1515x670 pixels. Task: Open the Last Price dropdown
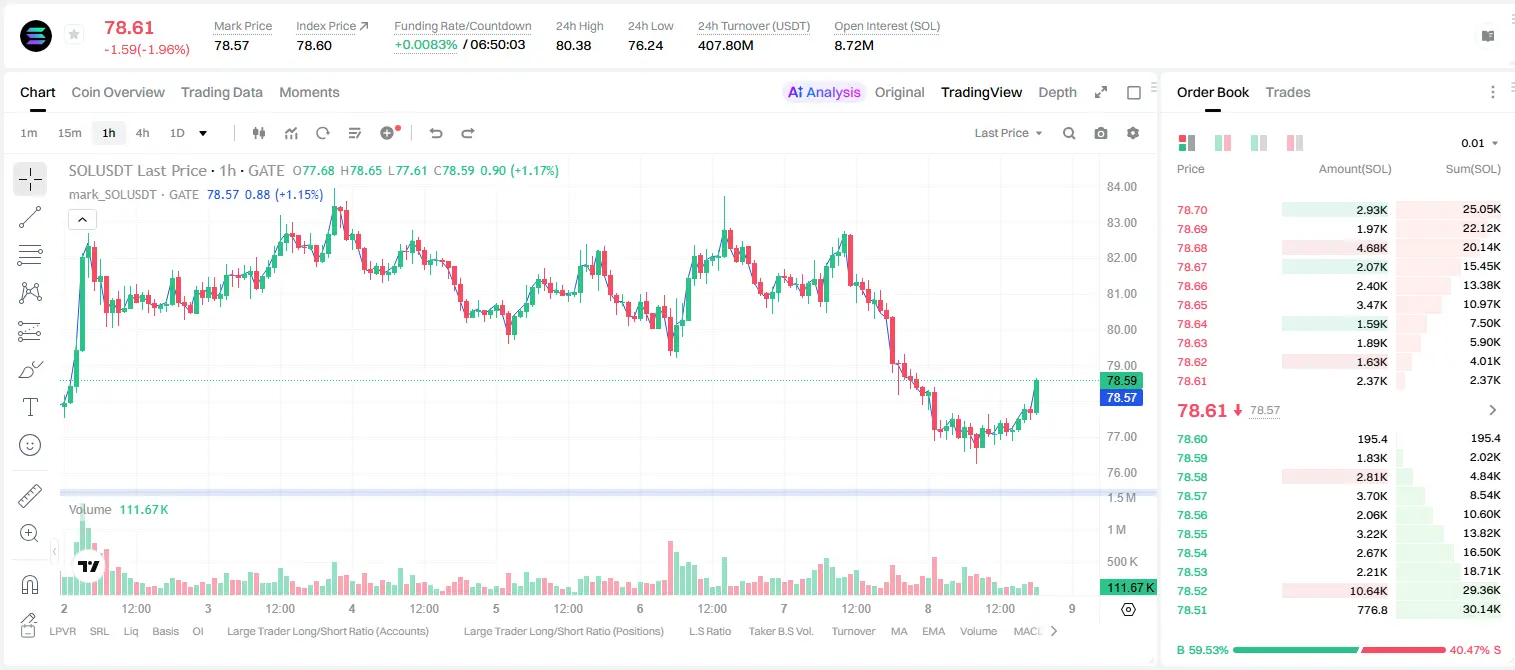[1008, 133]
